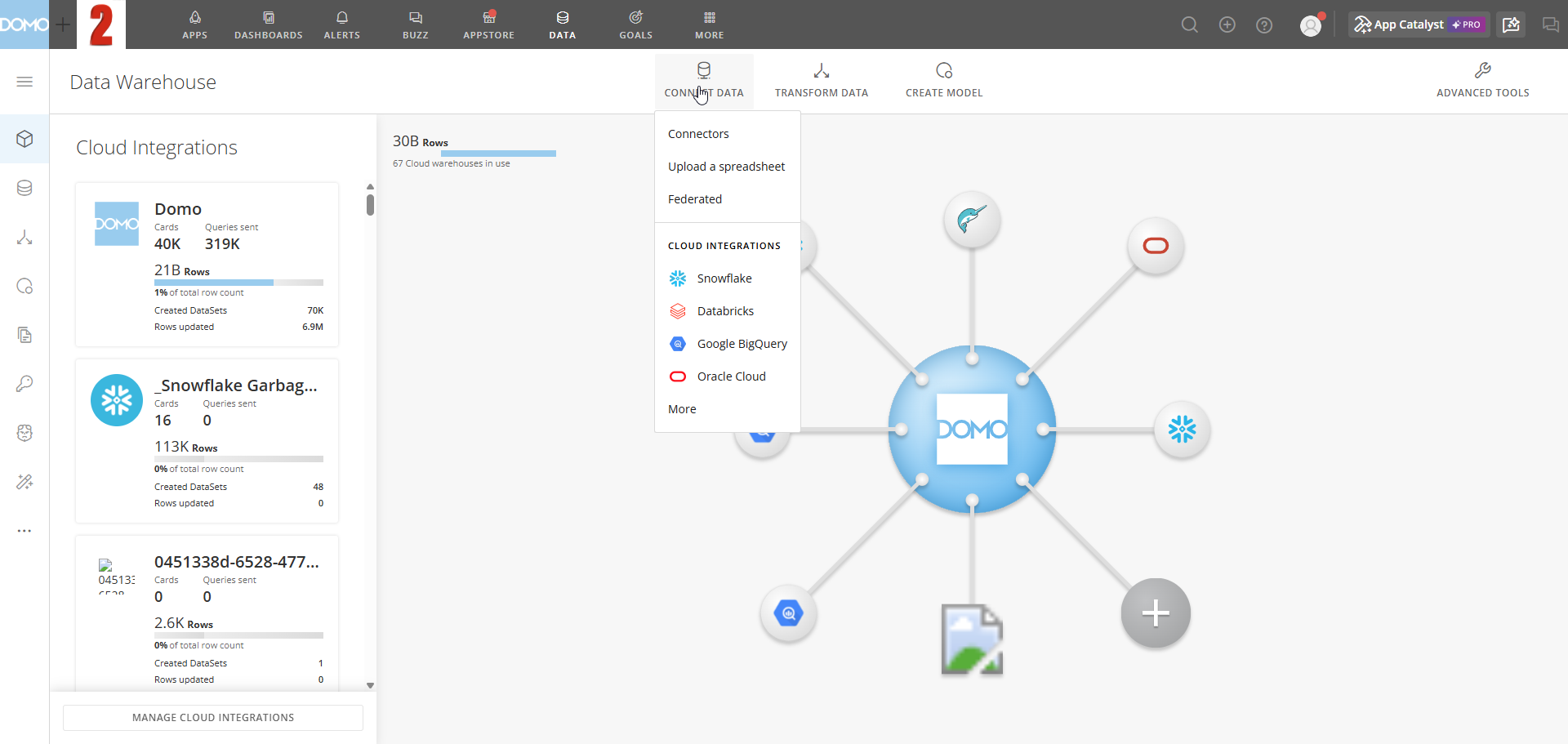The width and height of the screenshot is (1568, 744).
Task: Open the governance face icon in sidebar
Action: point(24,433)
